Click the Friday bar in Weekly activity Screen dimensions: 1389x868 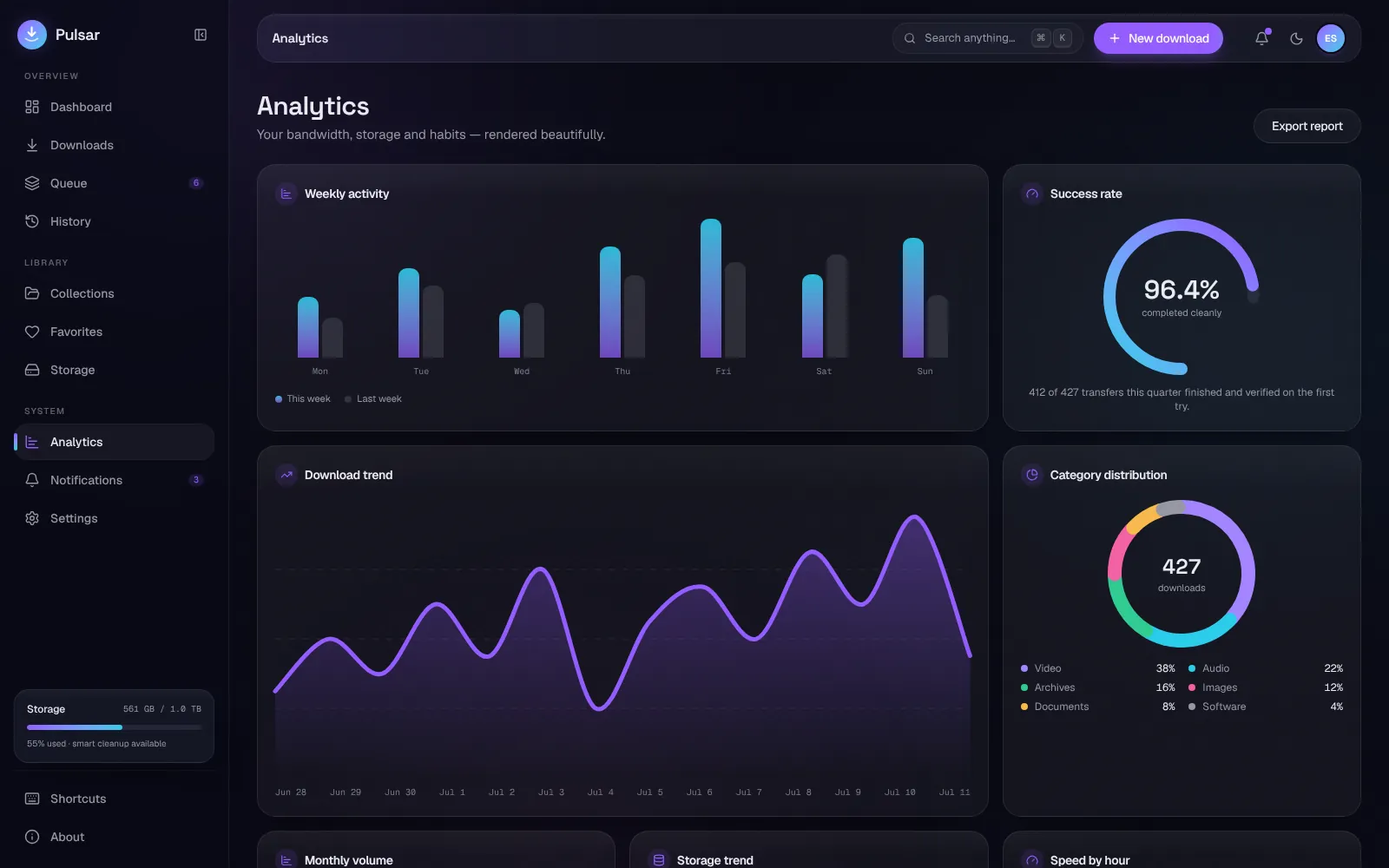click(711, 288)
